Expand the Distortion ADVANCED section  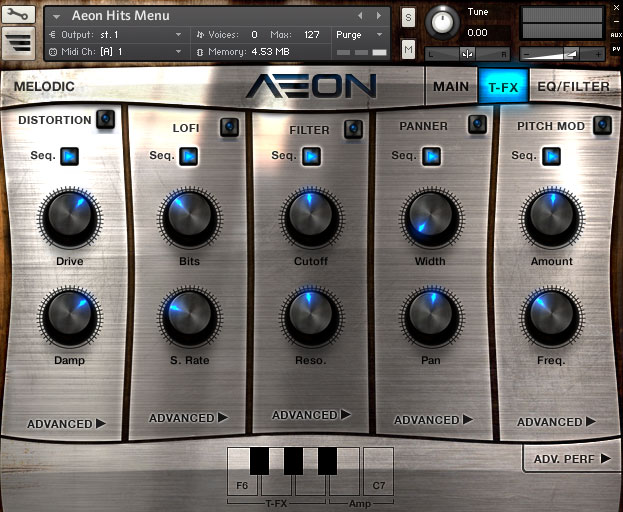66,424
